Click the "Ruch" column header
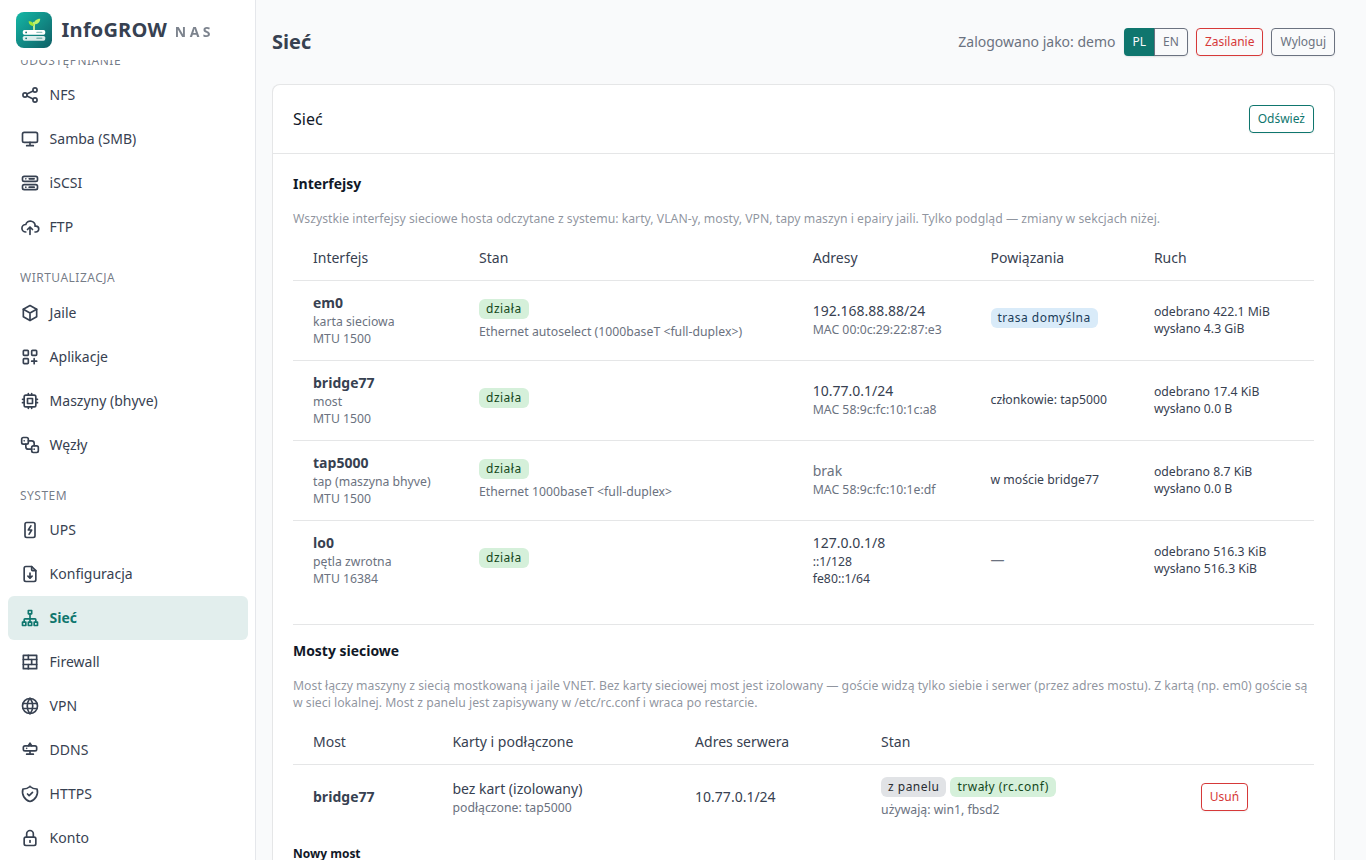Image resolution: width=1366 pixels, height=860 pixels. tap(1170, 258)
